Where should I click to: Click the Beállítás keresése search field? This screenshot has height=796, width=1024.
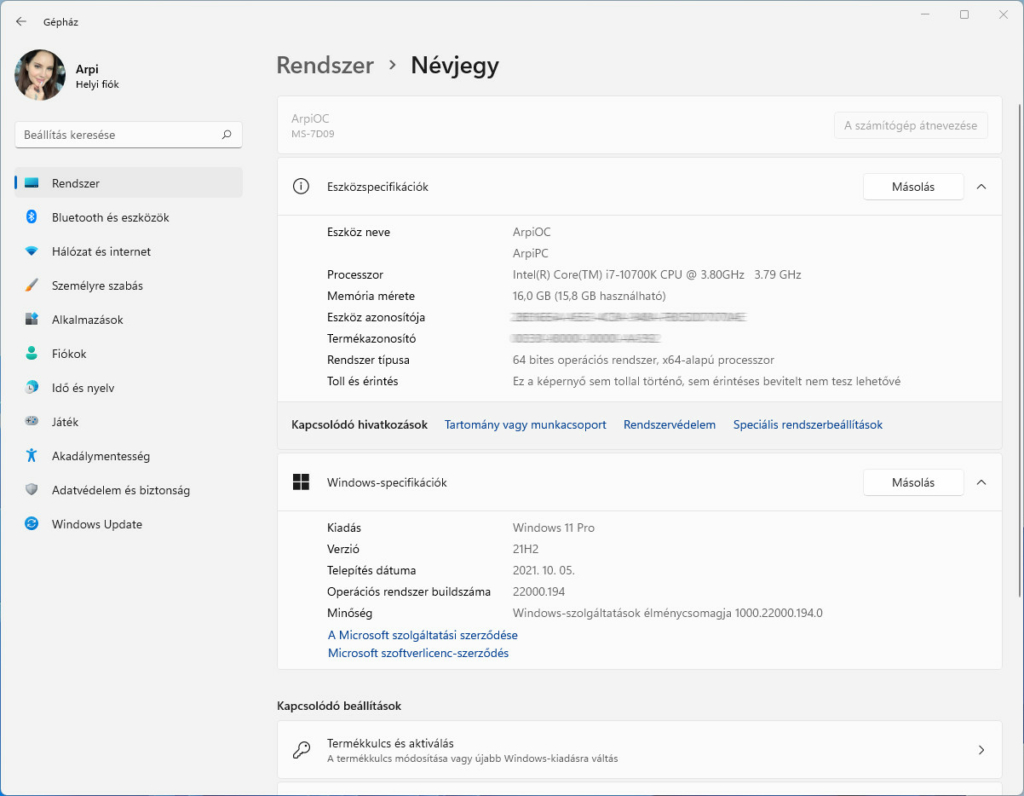pyautogui.click(x=118, y=135)
